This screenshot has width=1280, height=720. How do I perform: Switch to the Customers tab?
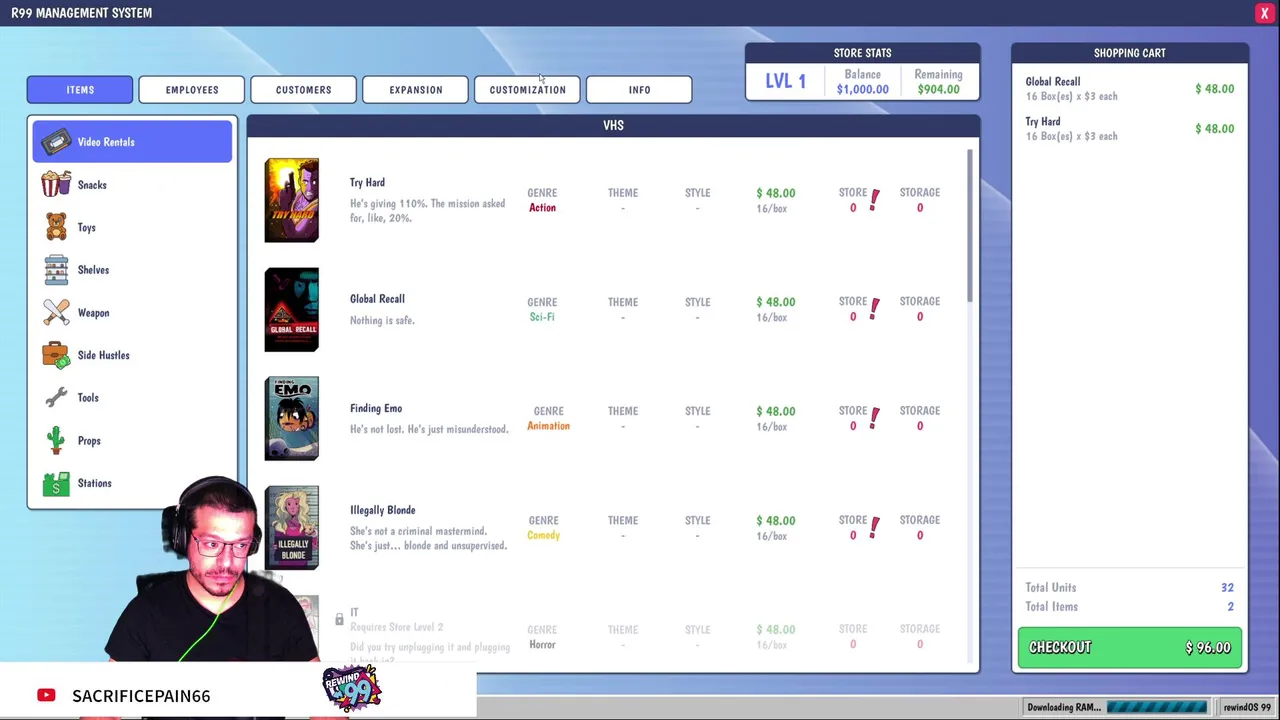coord(304,90)
